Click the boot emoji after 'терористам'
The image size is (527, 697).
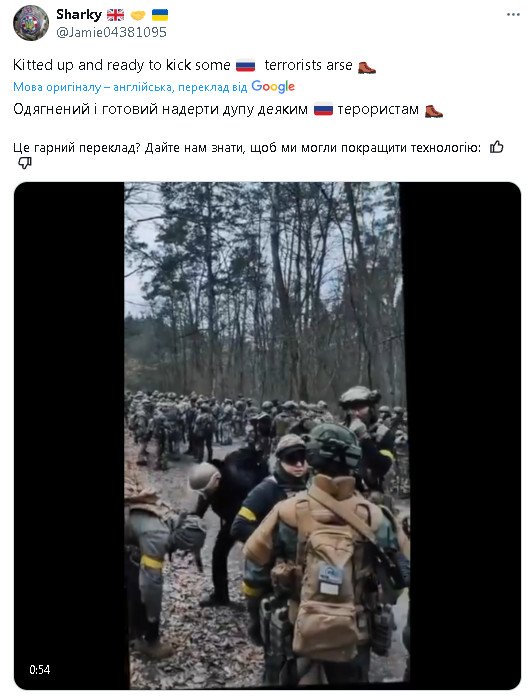point(433,110)
